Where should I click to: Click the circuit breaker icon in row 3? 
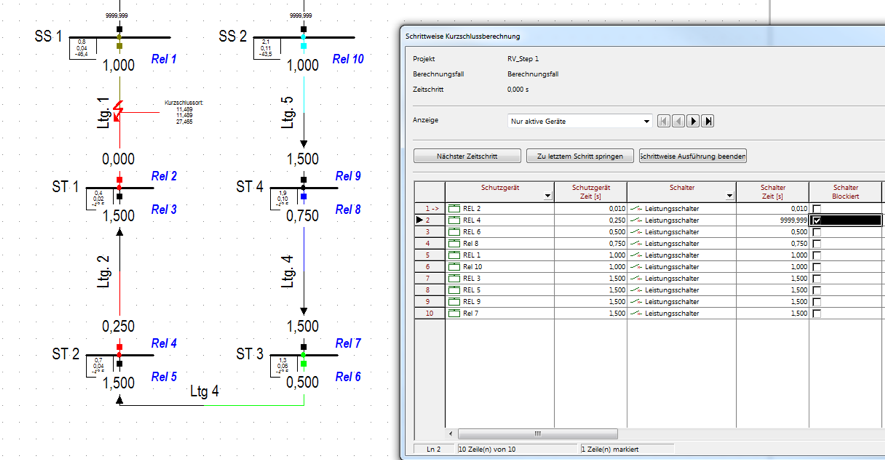(x=634, y=231)
